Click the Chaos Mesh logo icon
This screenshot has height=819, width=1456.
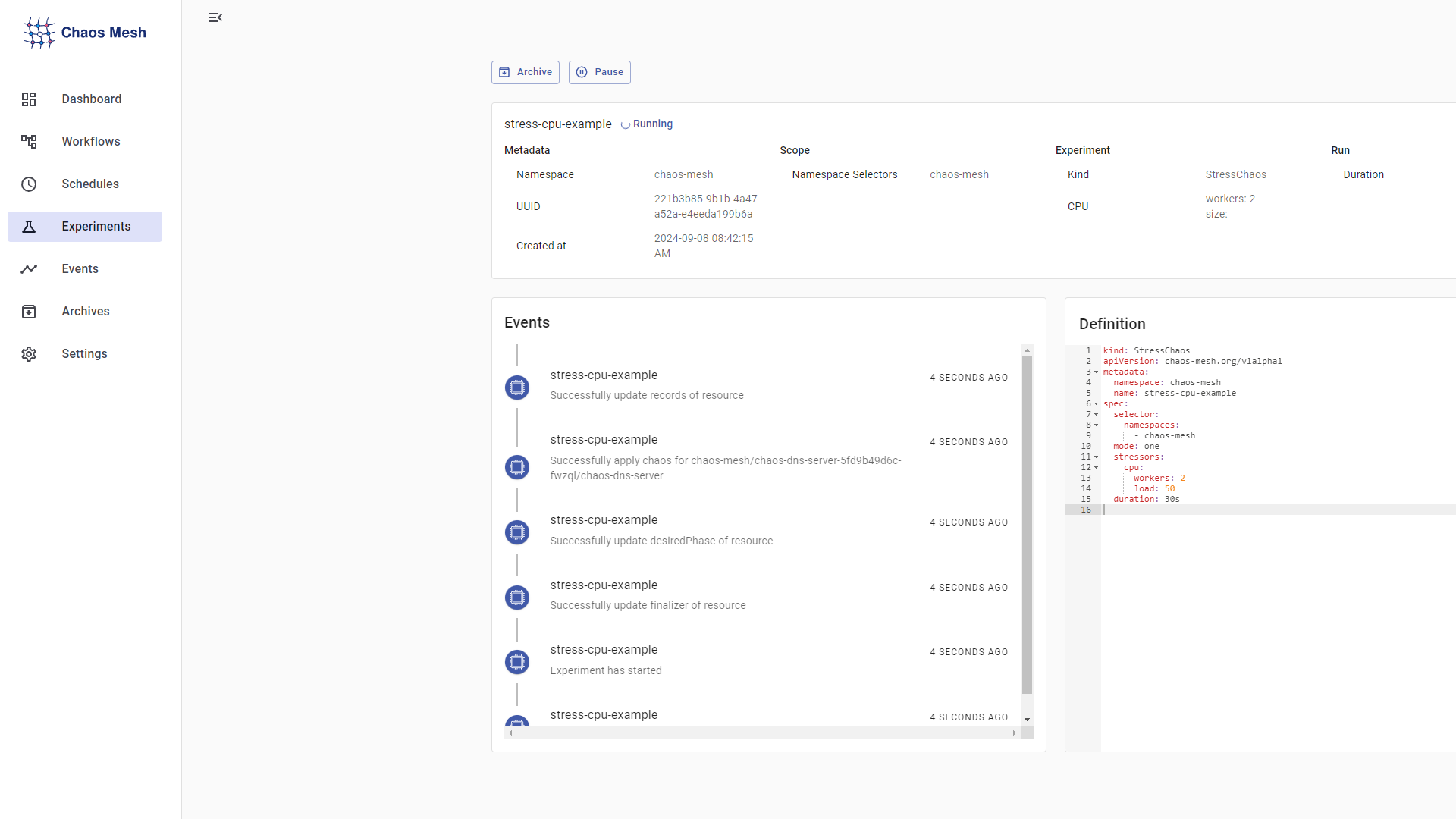(x=39, y=33)
